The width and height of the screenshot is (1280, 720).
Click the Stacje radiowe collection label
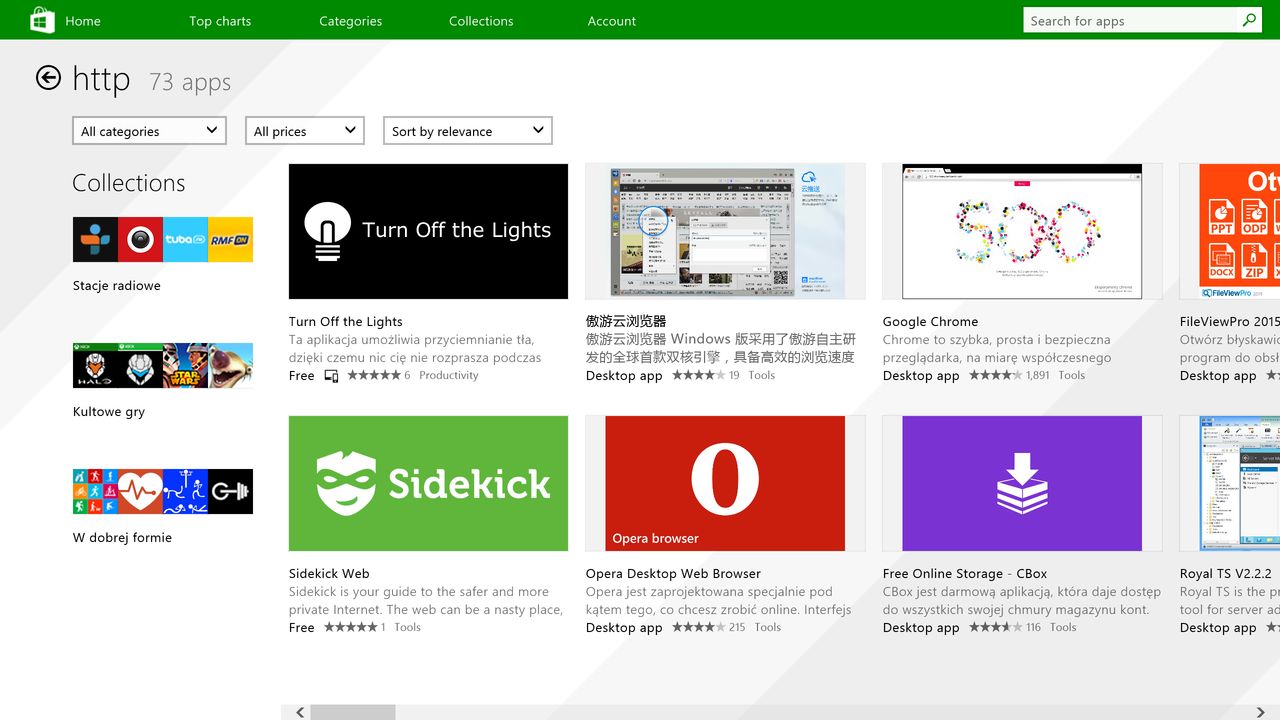click(x=117, y=285)
